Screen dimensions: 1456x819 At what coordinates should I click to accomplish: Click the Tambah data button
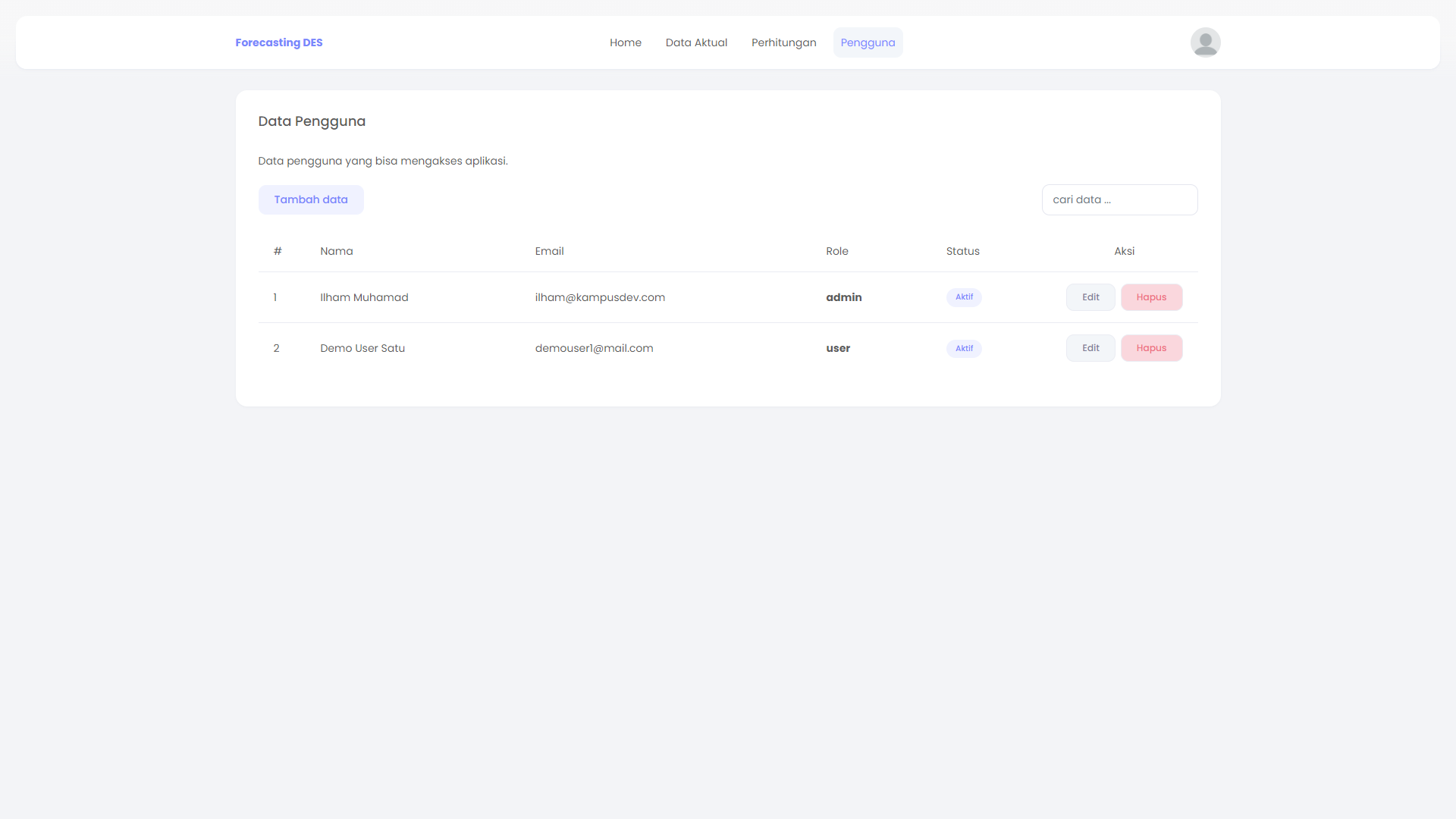coord(311,199)
